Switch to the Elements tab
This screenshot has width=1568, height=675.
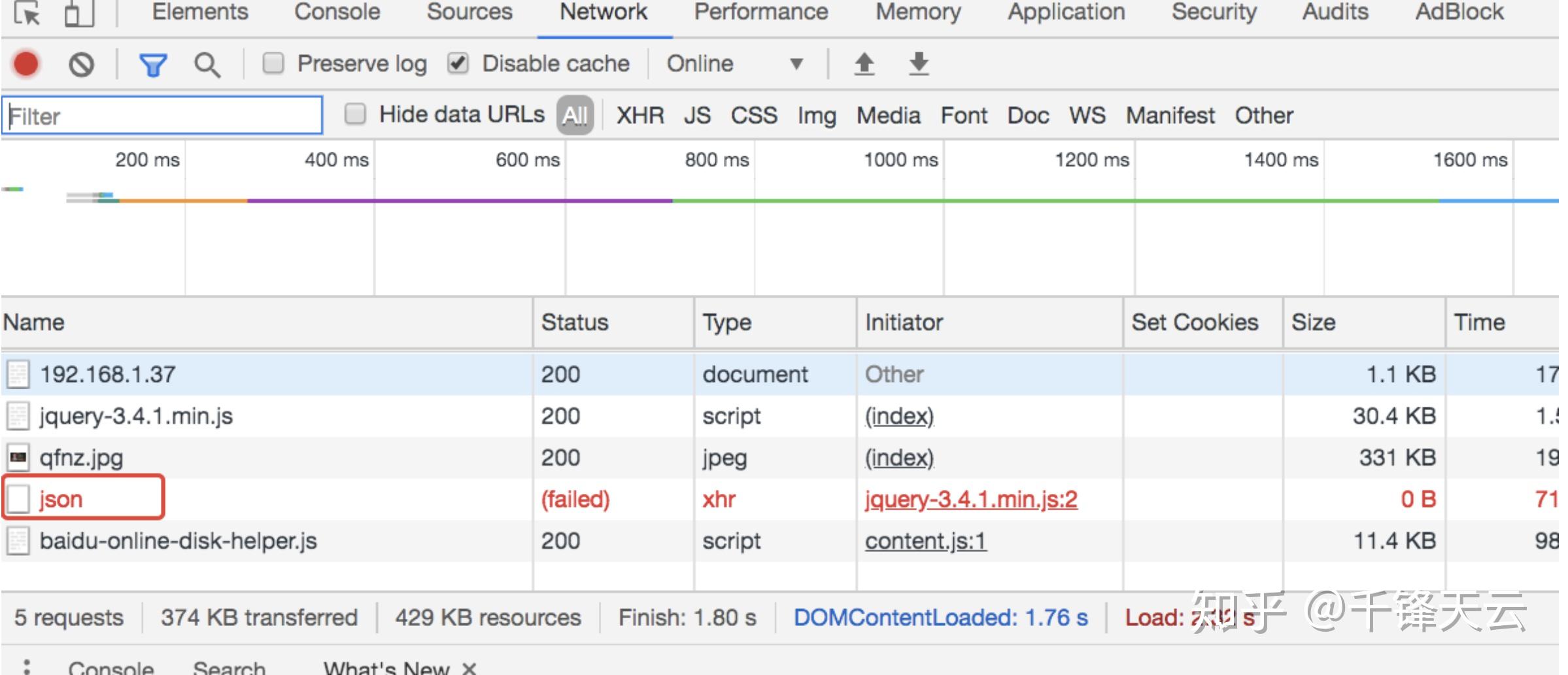(x=200, y=12)
